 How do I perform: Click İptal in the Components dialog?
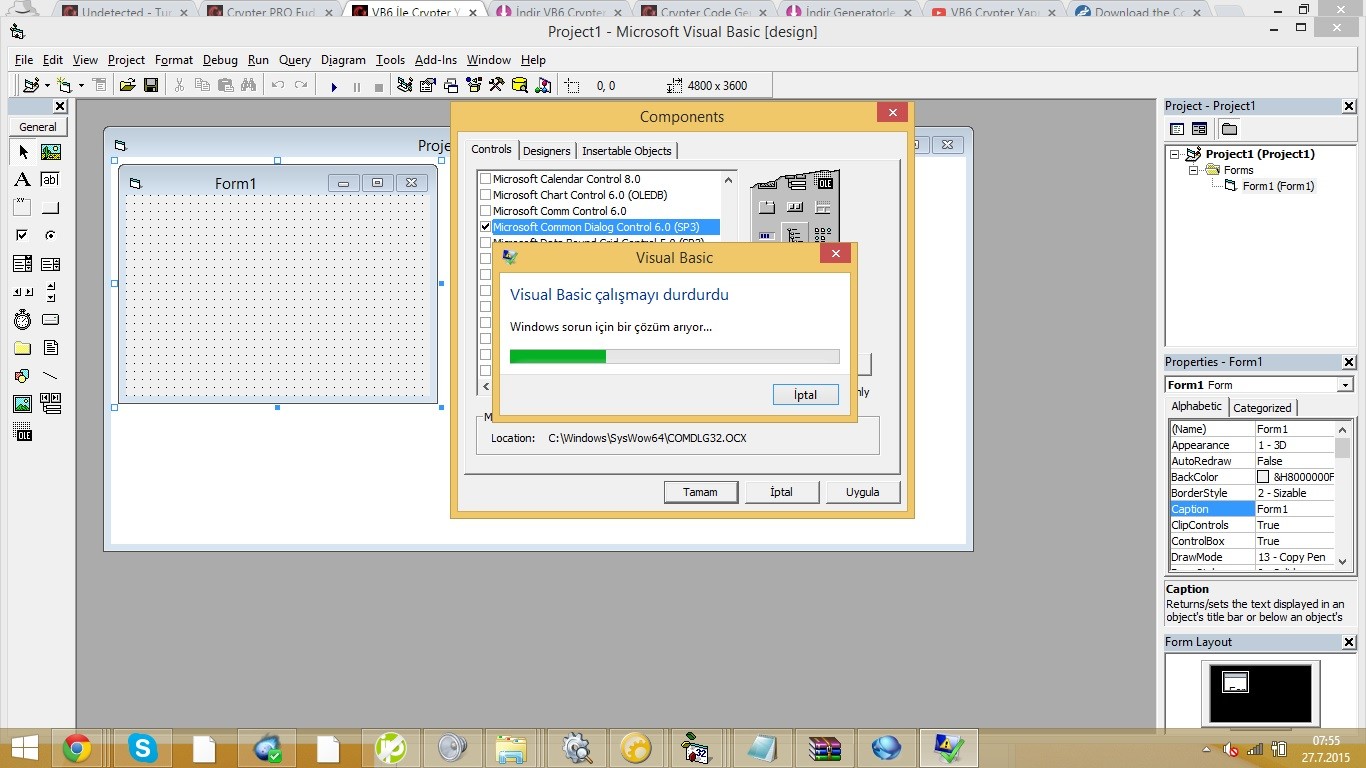coord(781,492)
